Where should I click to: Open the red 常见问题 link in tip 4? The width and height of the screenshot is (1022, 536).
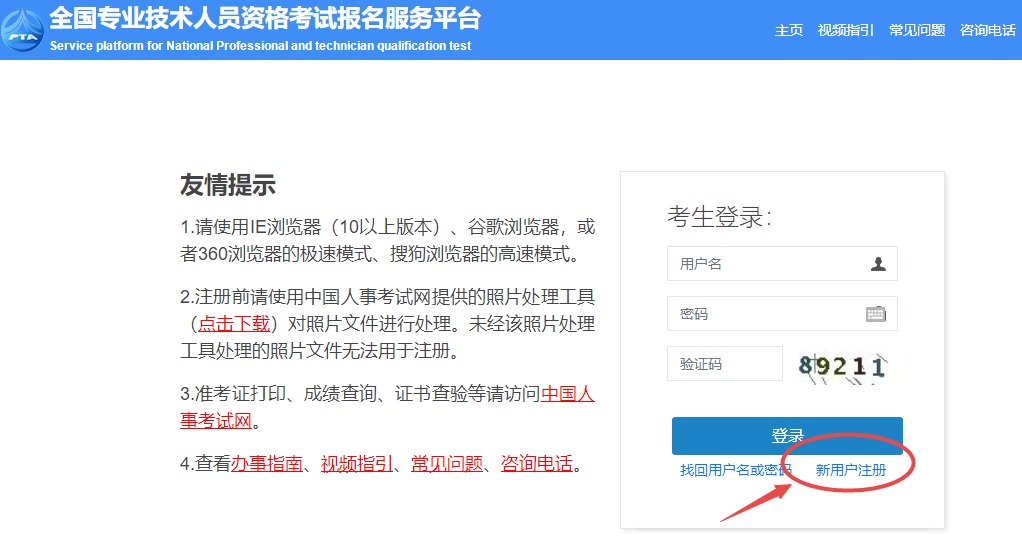[446, 464]
